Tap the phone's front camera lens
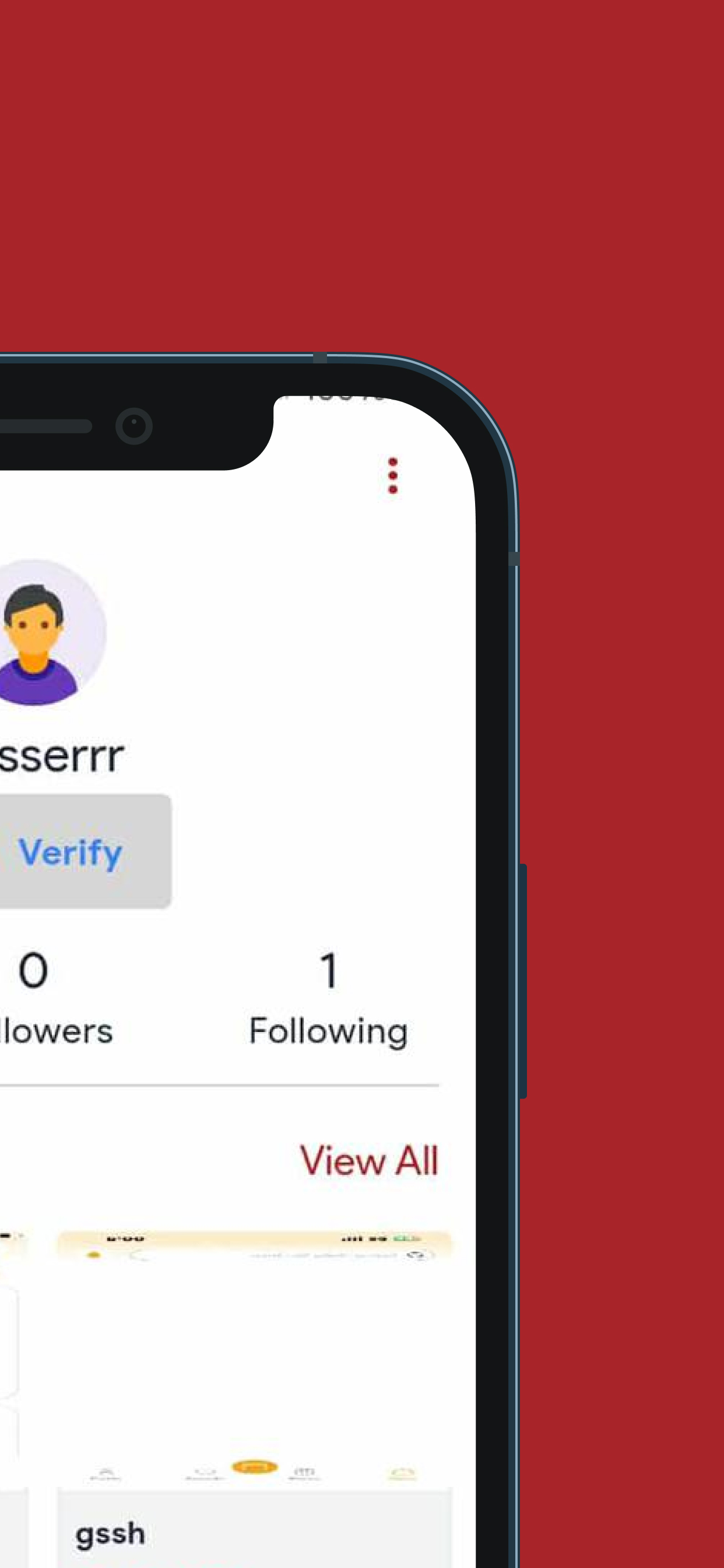Viewport: 724px width, 1568px height. (134, 426)
